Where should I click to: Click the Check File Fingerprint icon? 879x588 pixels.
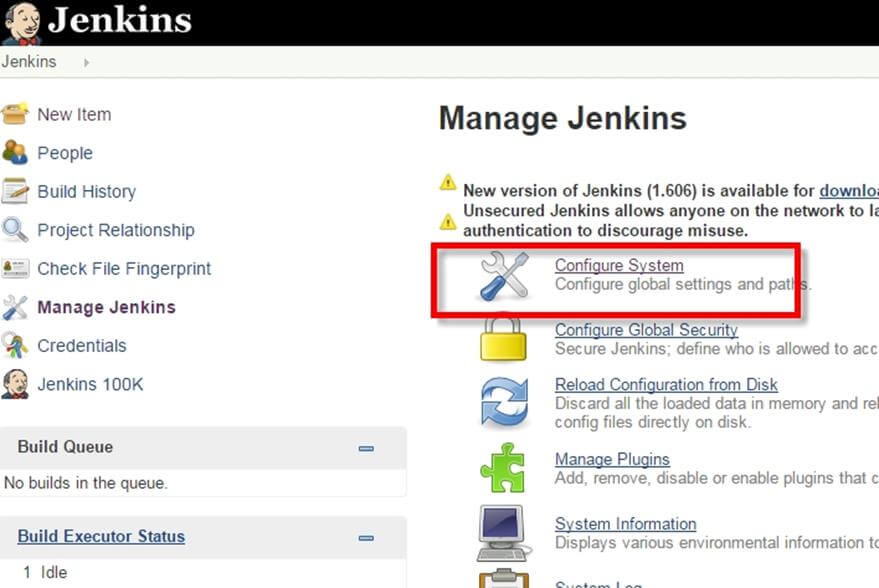15,268
